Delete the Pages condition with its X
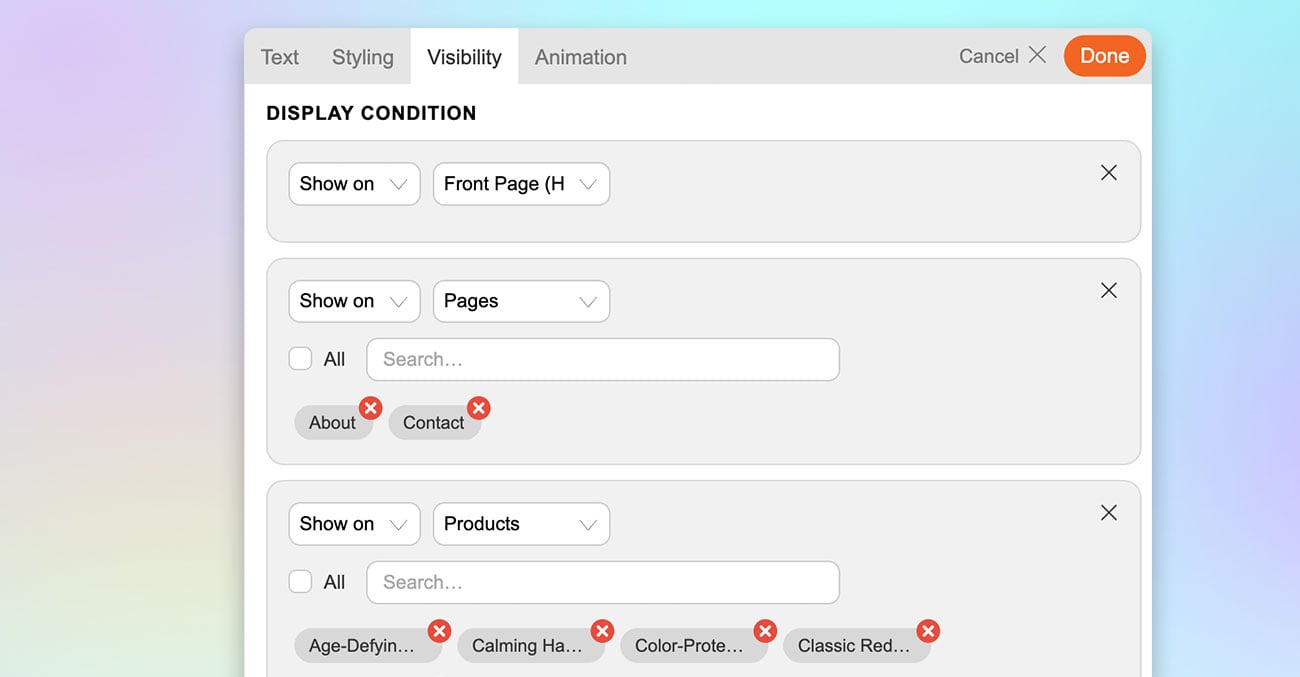This screenshot has width=1300, height=677. [1108, 290]
